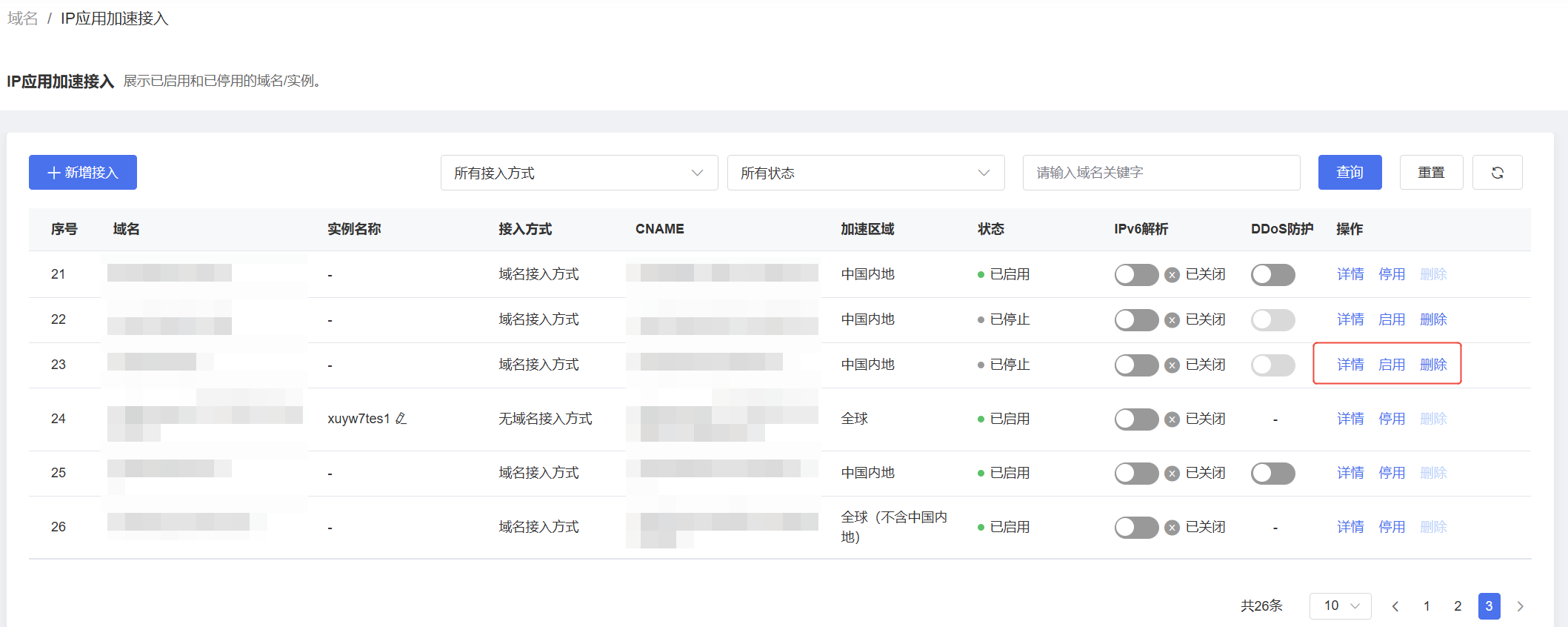Click the xuyw7tes1 instance name
Viewport: 1568px width, 627px height.
pos(359,419)
